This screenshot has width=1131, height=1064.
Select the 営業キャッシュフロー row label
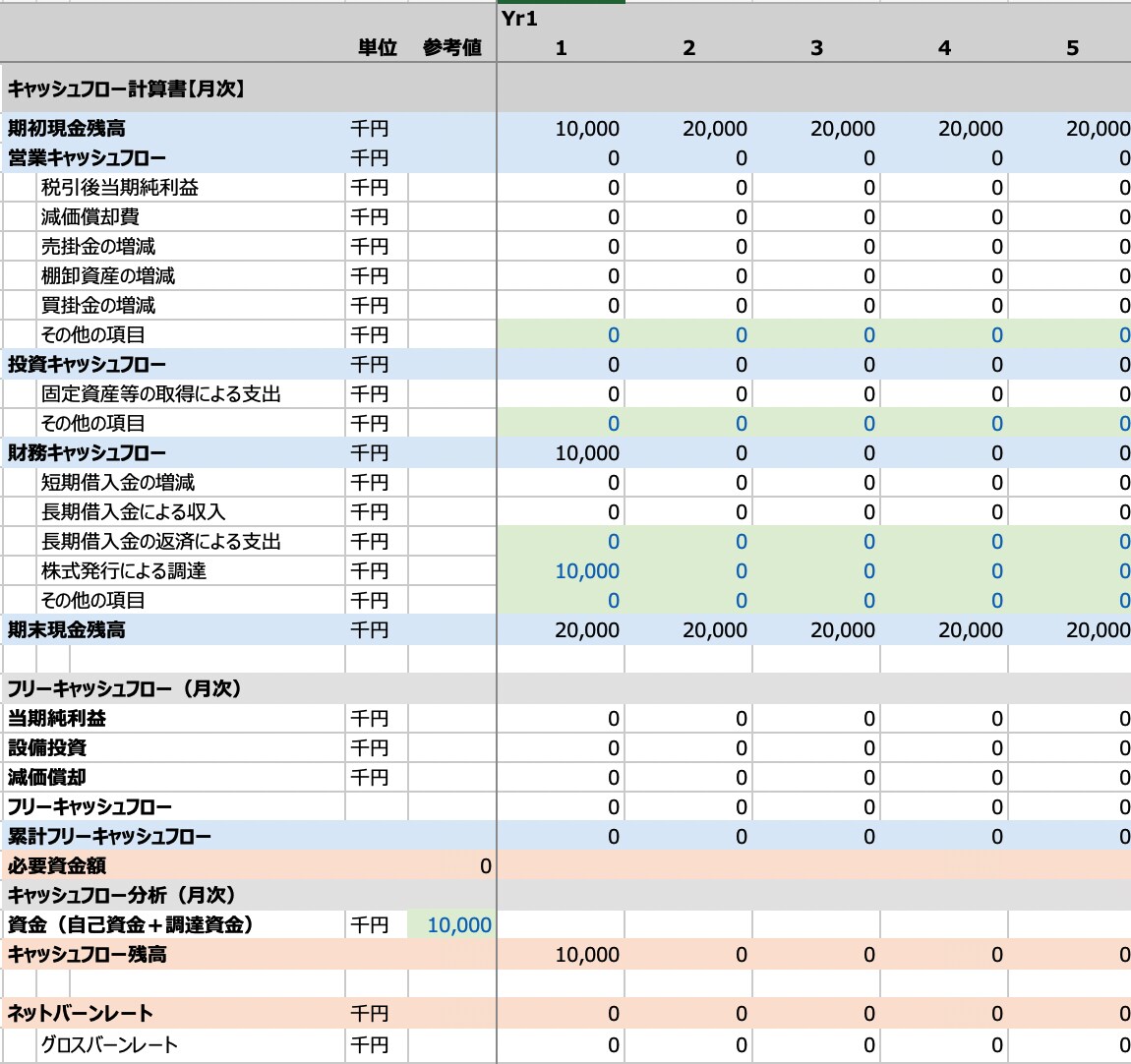(x=87, y=158)
